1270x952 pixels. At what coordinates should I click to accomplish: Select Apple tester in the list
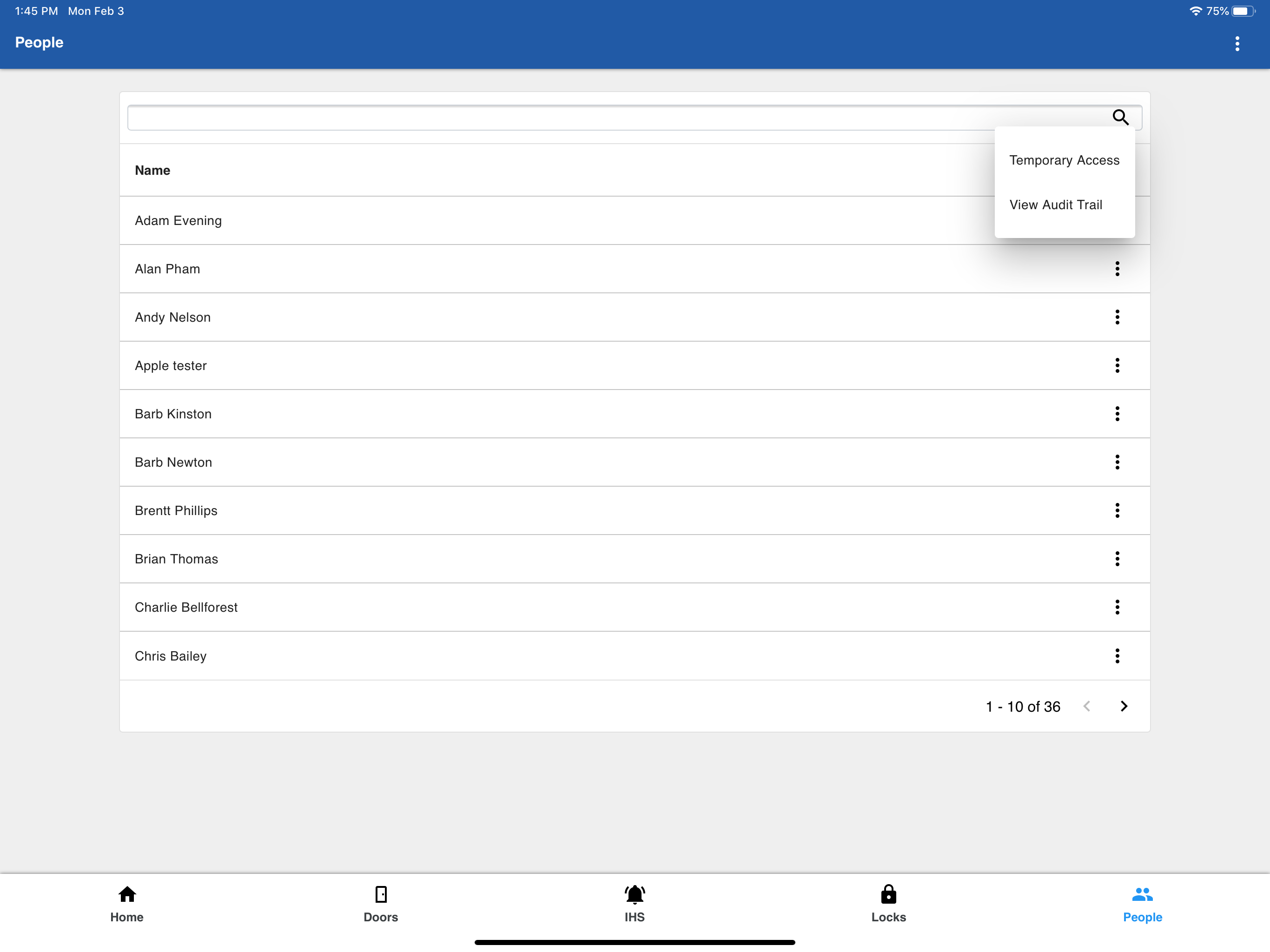click(x=635, y=365)
